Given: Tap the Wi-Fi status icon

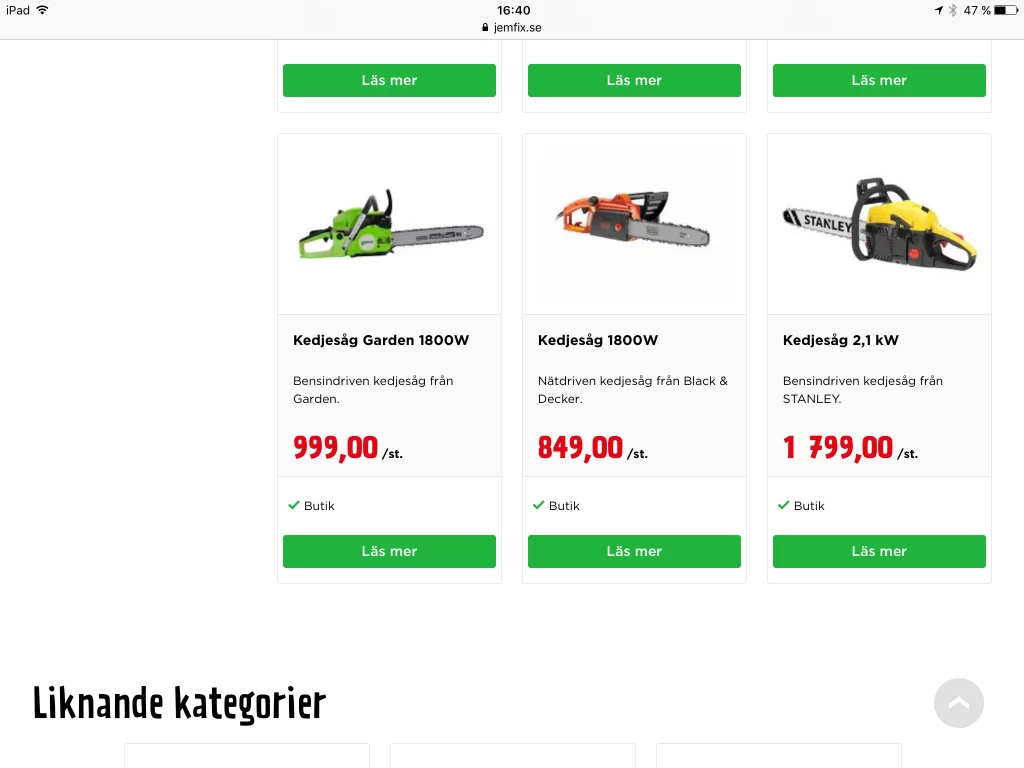Looking at the screenshot, I should 42,10.
